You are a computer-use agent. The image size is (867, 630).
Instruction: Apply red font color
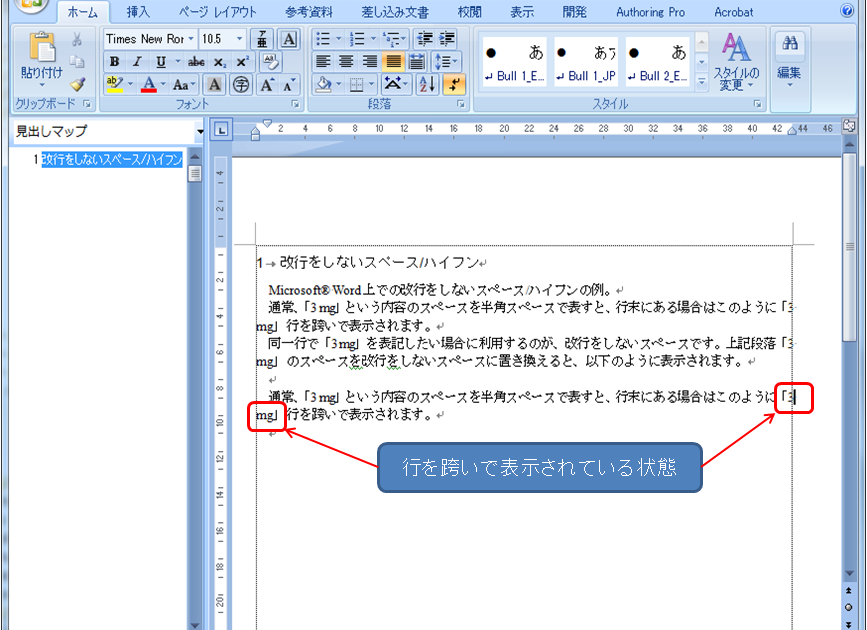point(149,85)
